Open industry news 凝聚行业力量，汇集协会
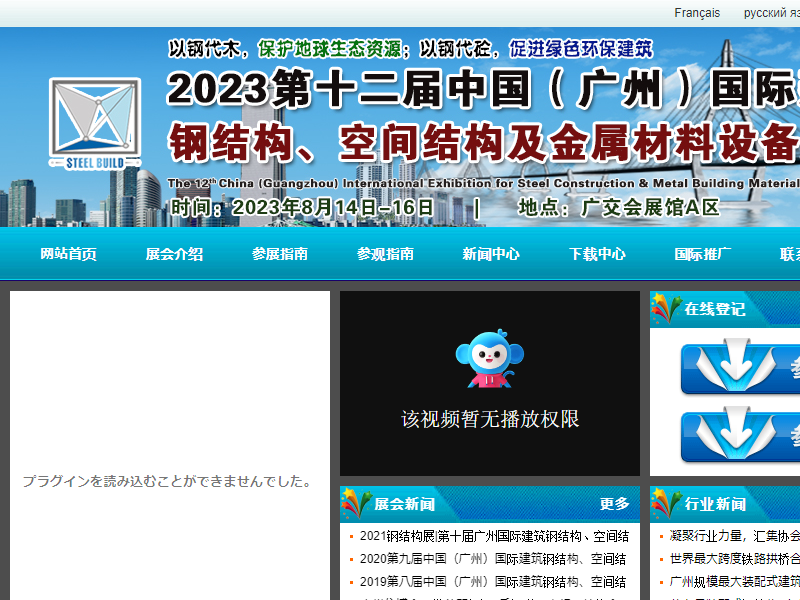The height and width of the screenshot is (600, 800). point(735,536)
